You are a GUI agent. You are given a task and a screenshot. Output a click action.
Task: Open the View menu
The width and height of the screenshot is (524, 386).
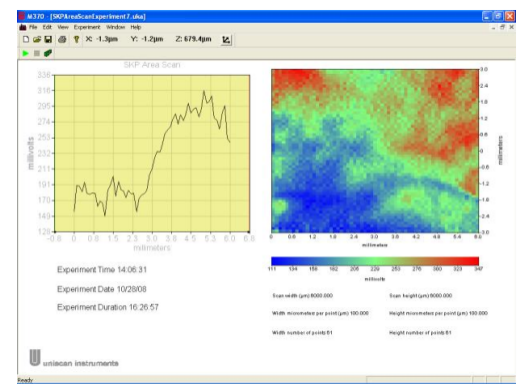click(x=63, y=27)
